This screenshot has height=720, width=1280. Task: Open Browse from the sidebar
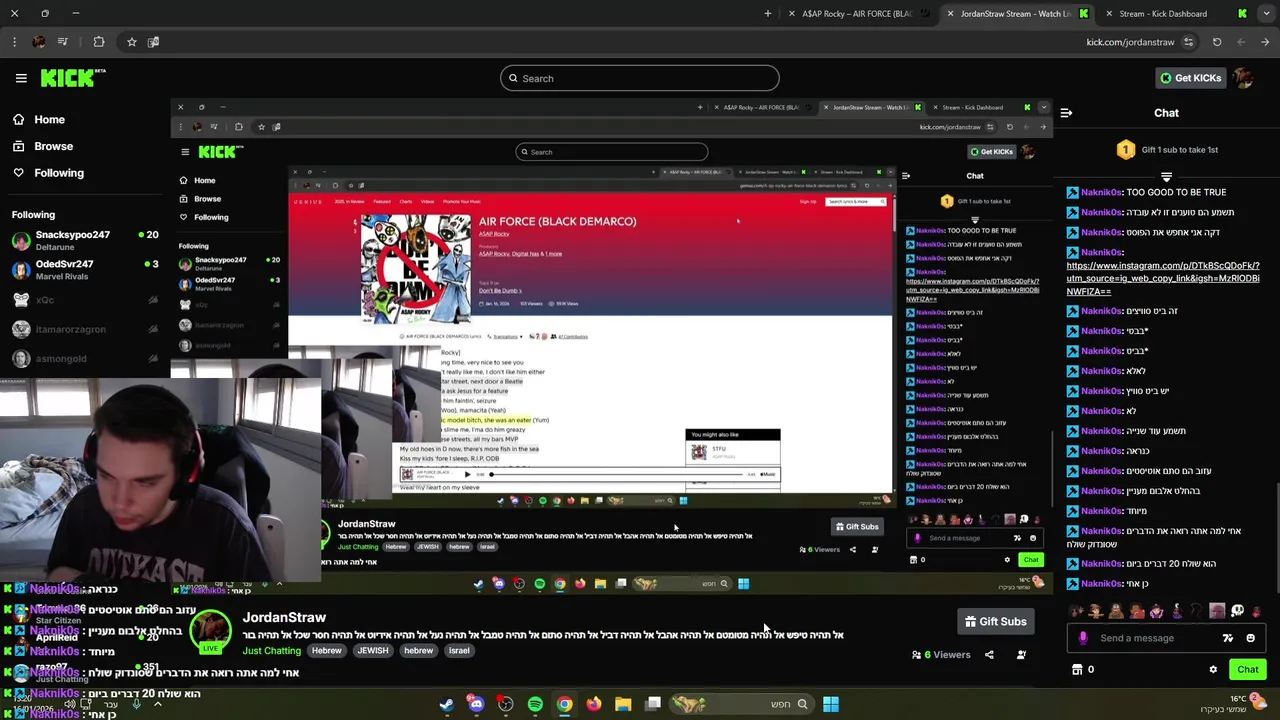coord(43,146)
